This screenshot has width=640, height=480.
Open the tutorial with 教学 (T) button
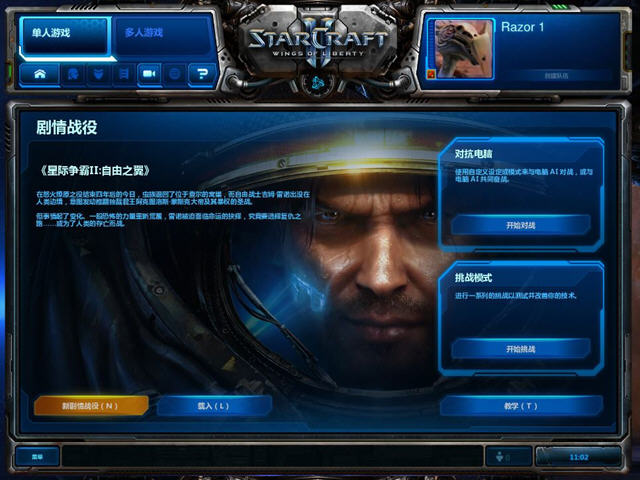521,406
